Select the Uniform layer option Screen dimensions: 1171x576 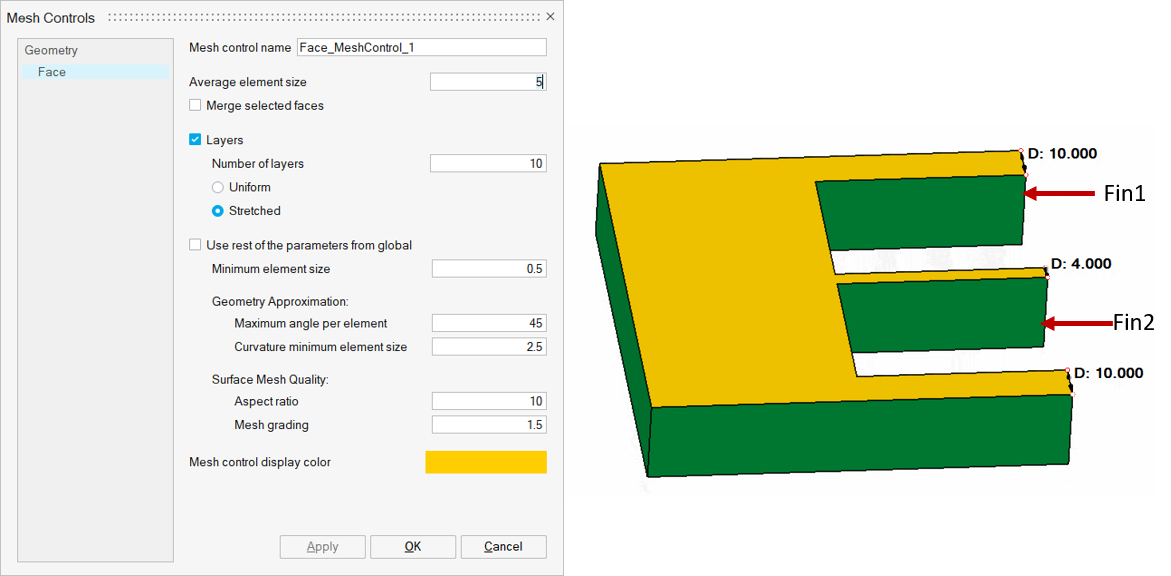coord(218,188)
